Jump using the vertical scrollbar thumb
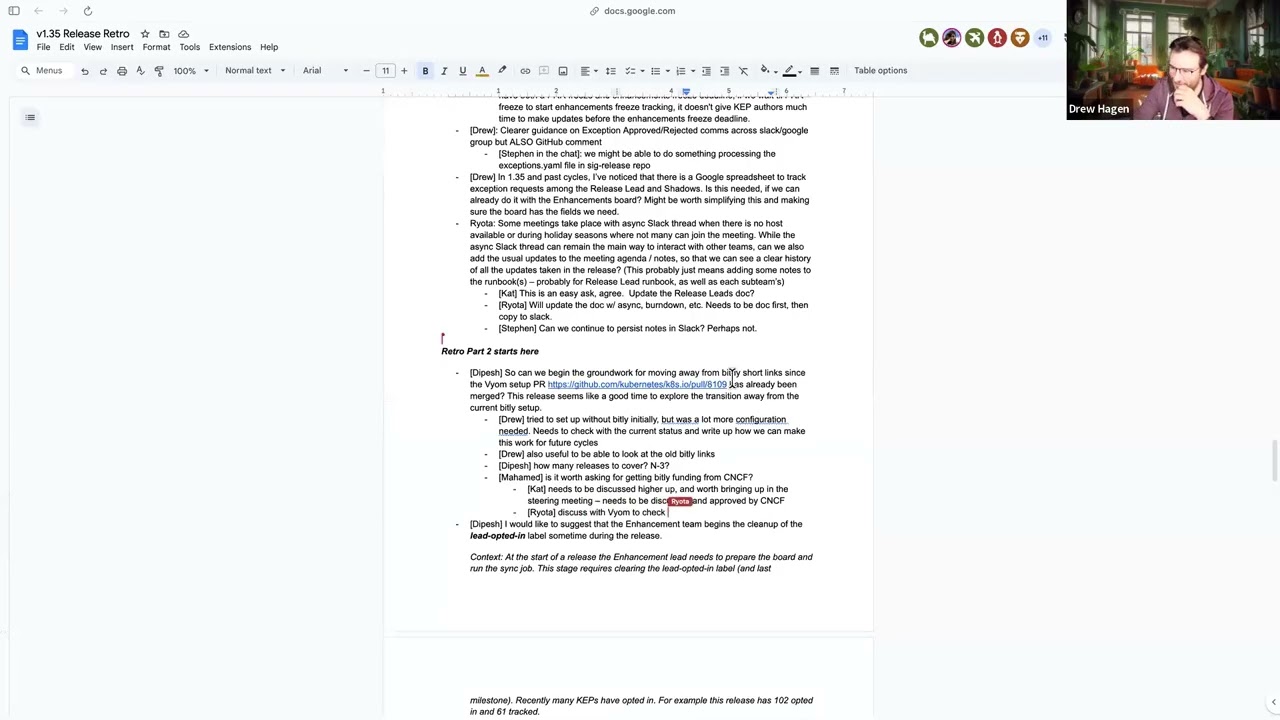This screenshot has width=1280, height=720. click(1274, 460)
